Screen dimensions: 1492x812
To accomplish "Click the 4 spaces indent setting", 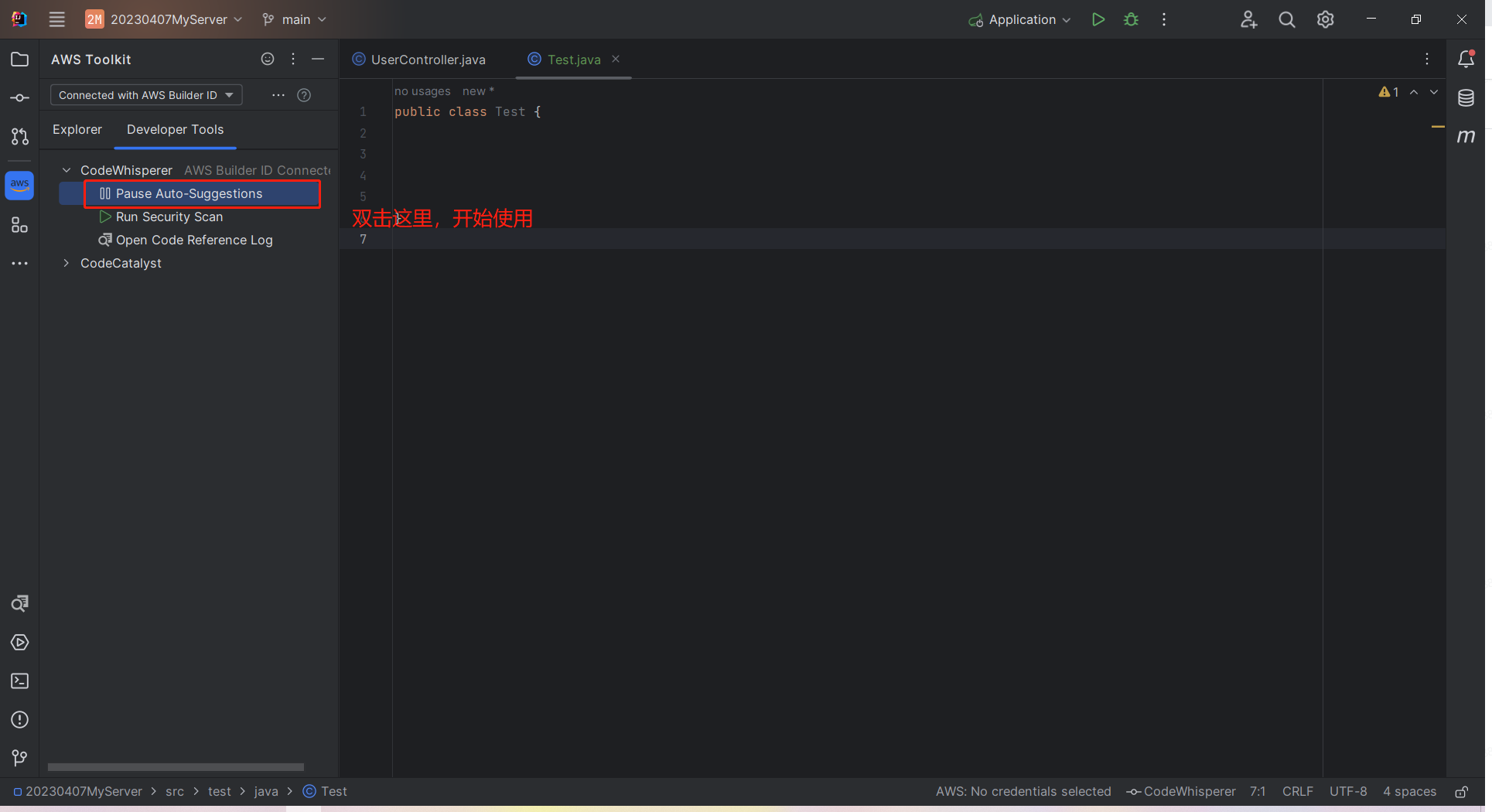I will pos(1409,792).
